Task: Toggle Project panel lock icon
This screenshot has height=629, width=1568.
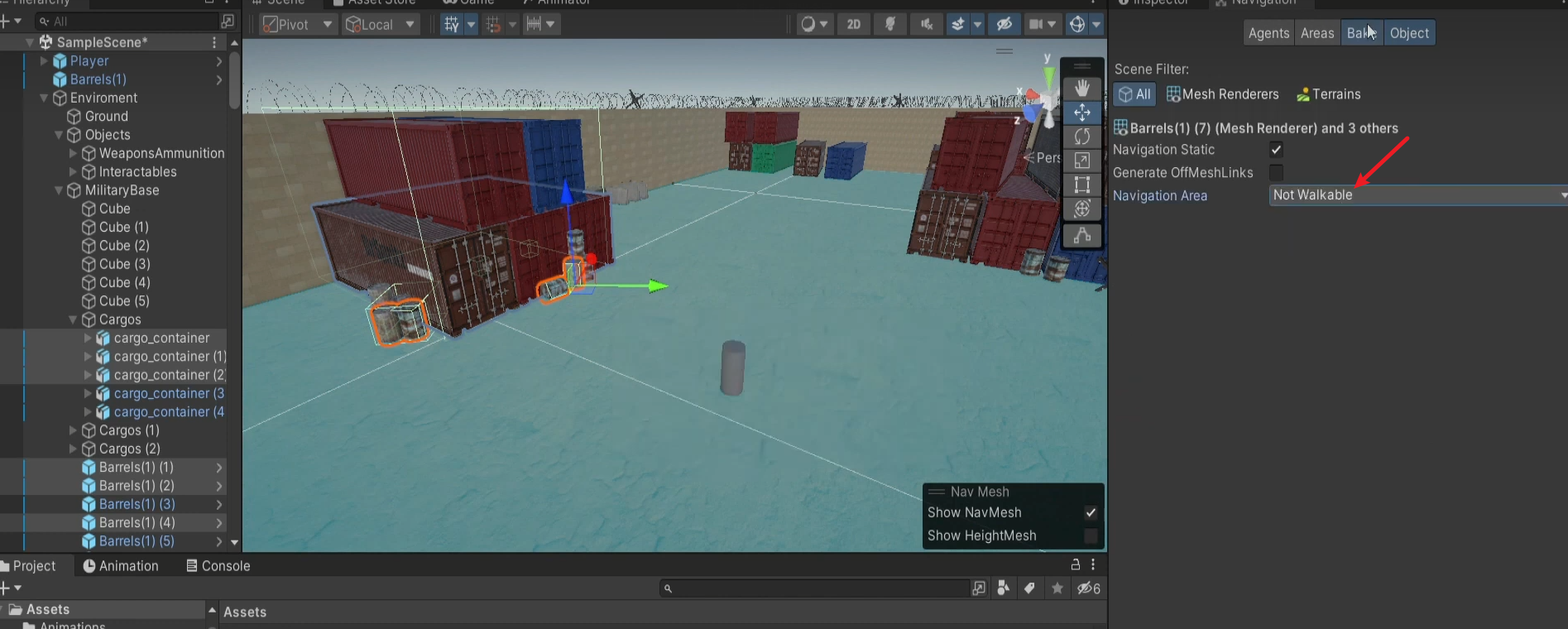Action: click(x=1076, y=564)
